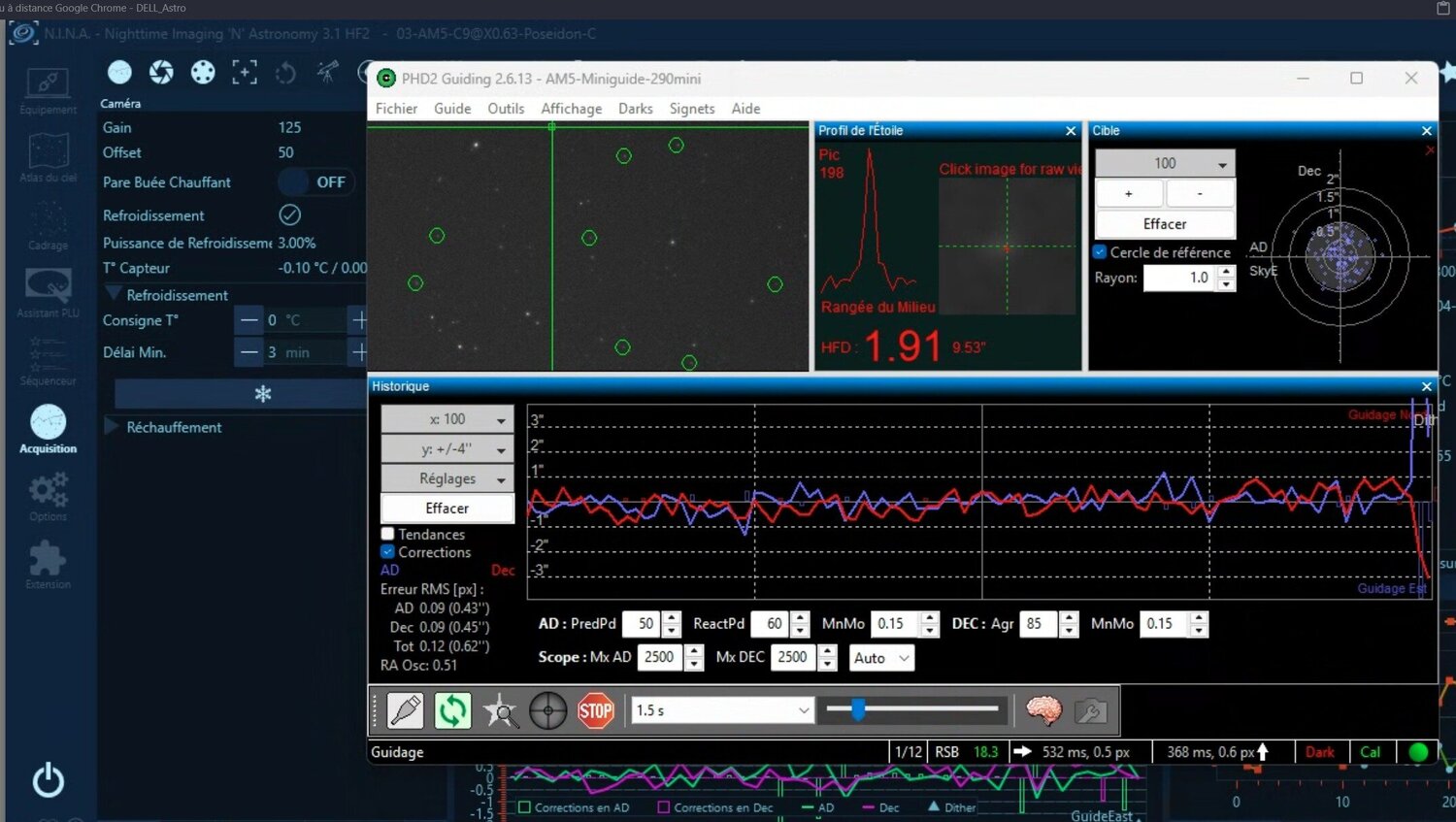Click the connect equipment icon in PHD2
Viewport: 1456px width, 822px height.
click(x=406, y=710)
